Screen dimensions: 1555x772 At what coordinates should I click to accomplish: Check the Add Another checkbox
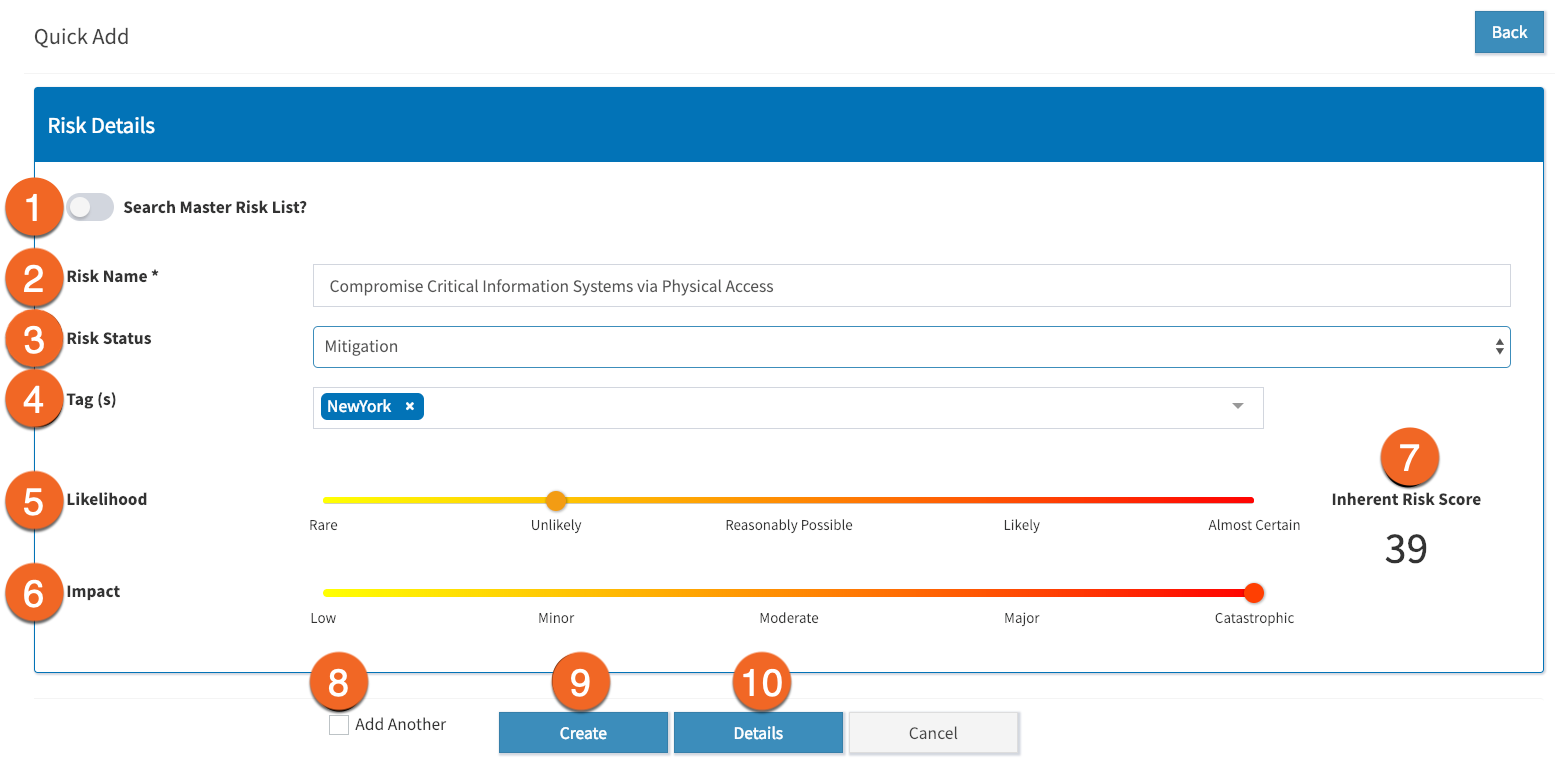(x=338, y=724)
